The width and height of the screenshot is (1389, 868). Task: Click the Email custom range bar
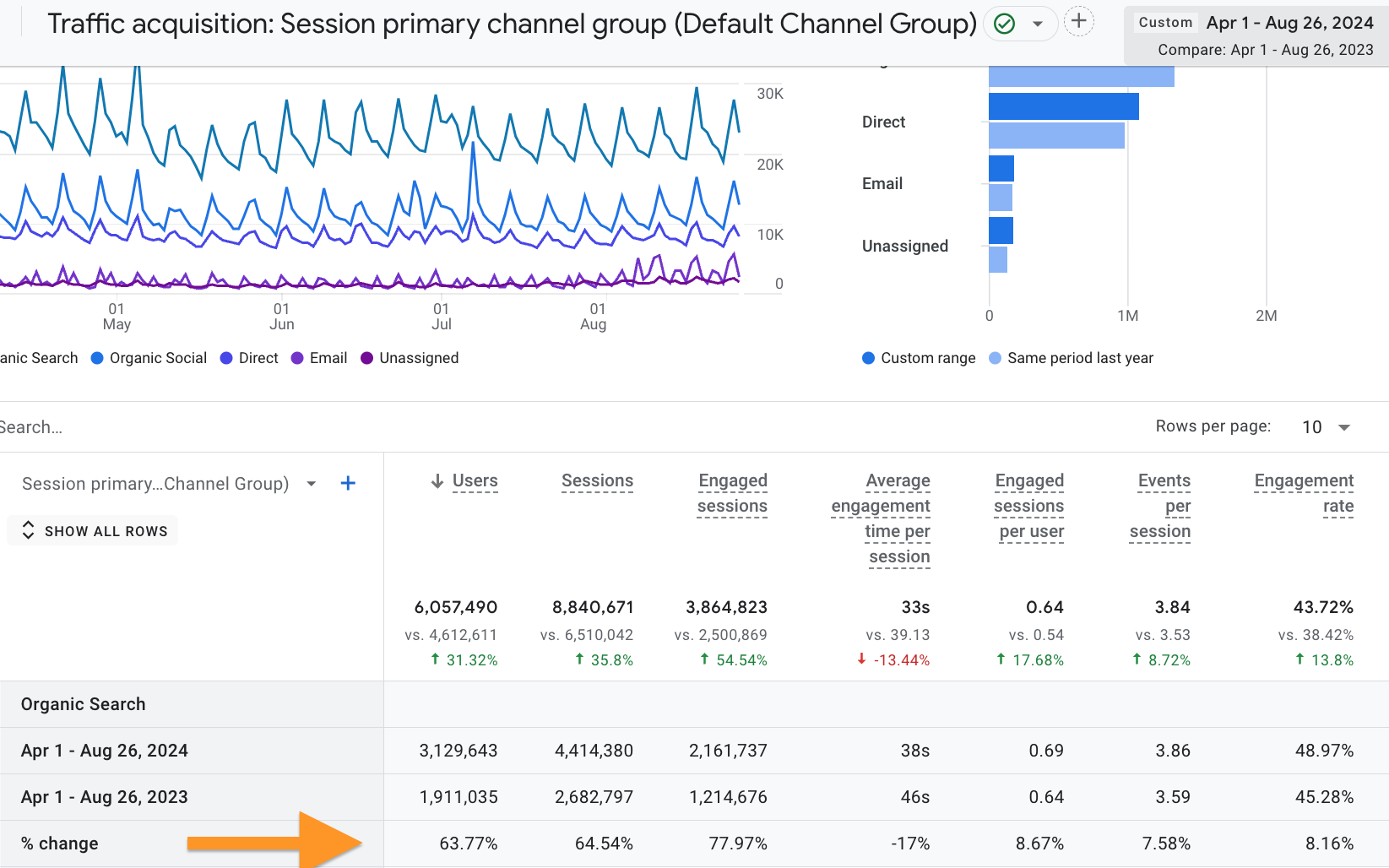coord(1001,168)
